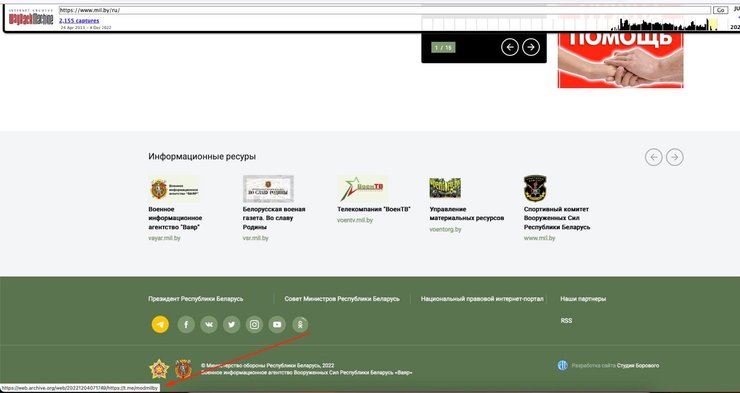Click the Информационные ресурсы heading
The image size is (740, 393).
point(202,156)
